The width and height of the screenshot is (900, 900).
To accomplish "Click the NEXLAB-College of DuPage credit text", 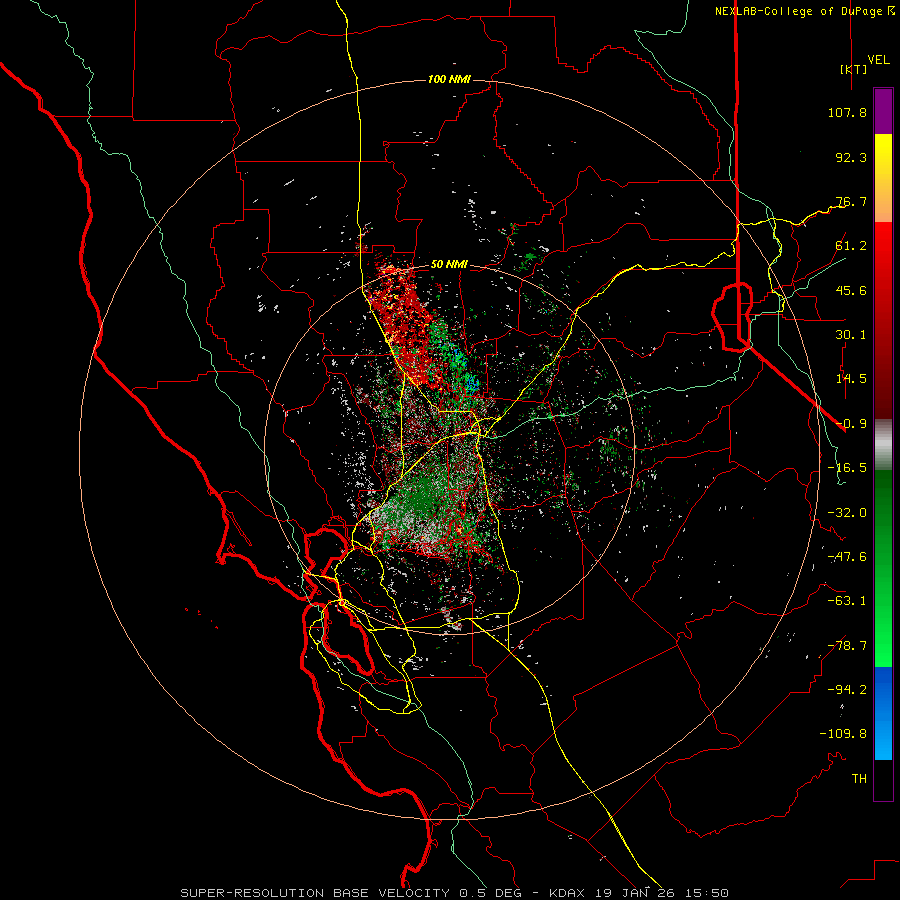I will [804, 11].
